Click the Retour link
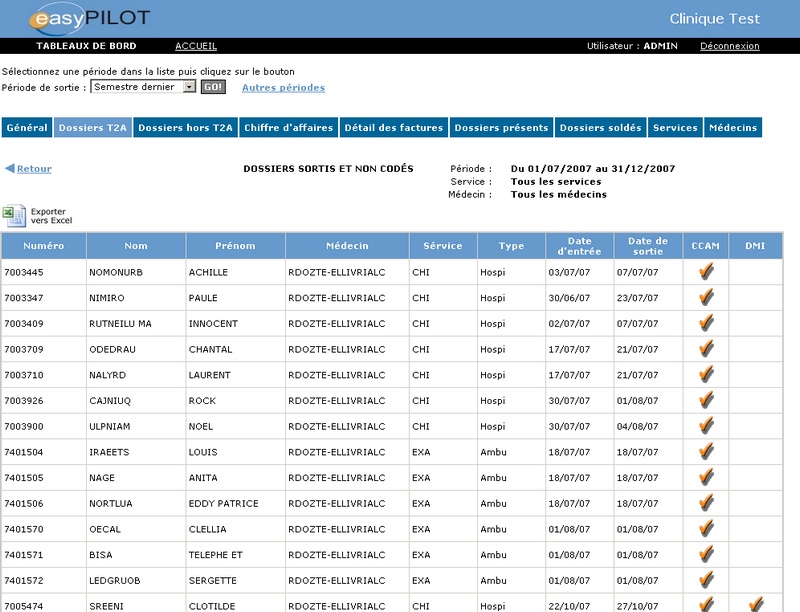 click(34, 169)
